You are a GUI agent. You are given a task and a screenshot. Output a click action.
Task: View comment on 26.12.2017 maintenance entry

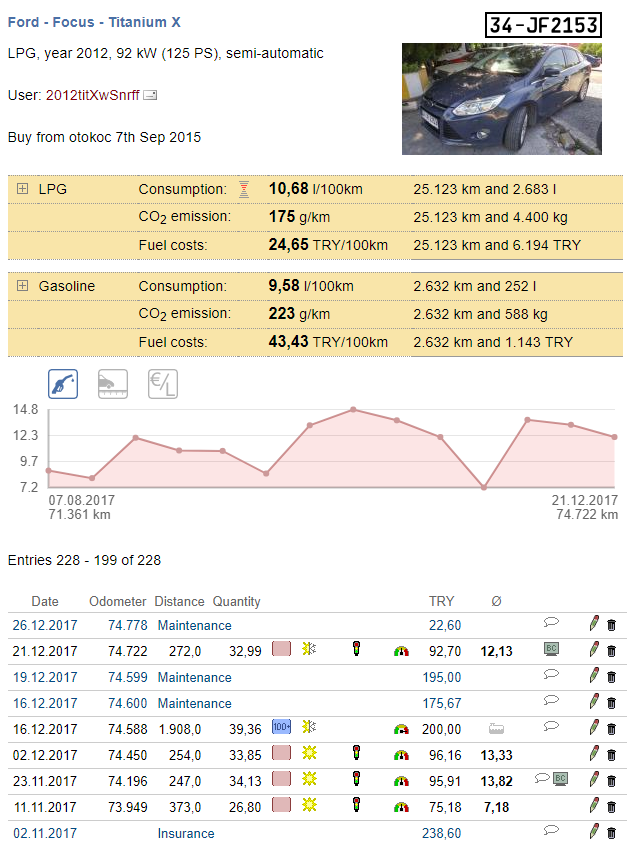pos(551,622)
